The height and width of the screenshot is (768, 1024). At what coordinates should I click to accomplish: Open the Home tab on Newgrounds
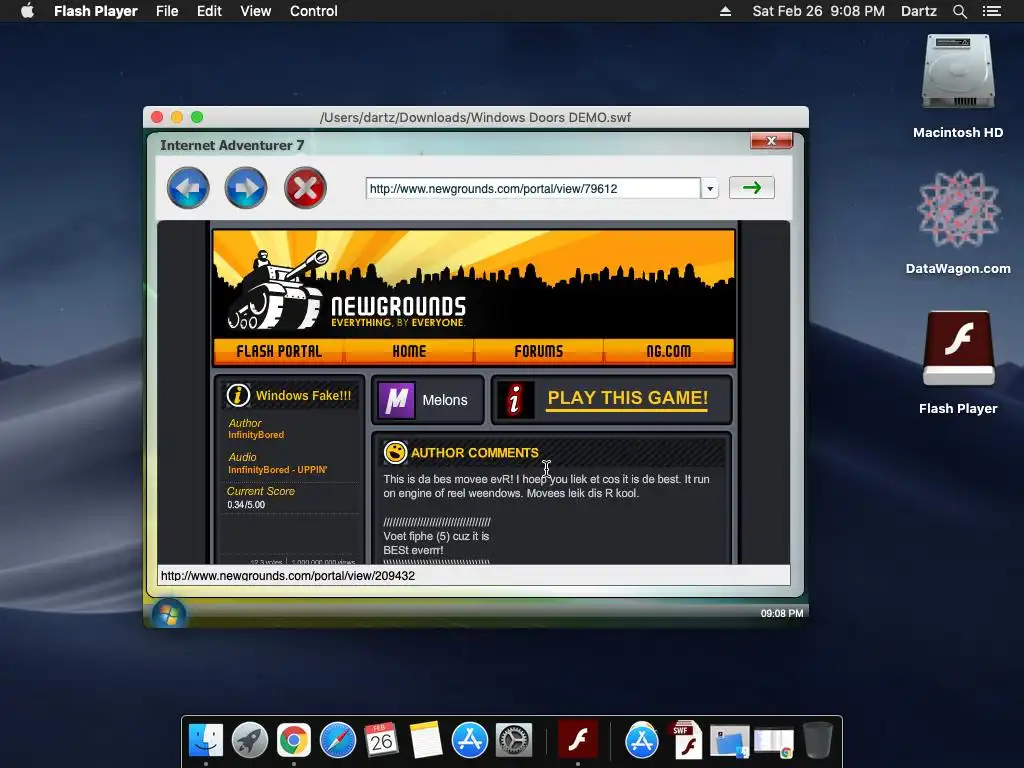click(409, 351)
